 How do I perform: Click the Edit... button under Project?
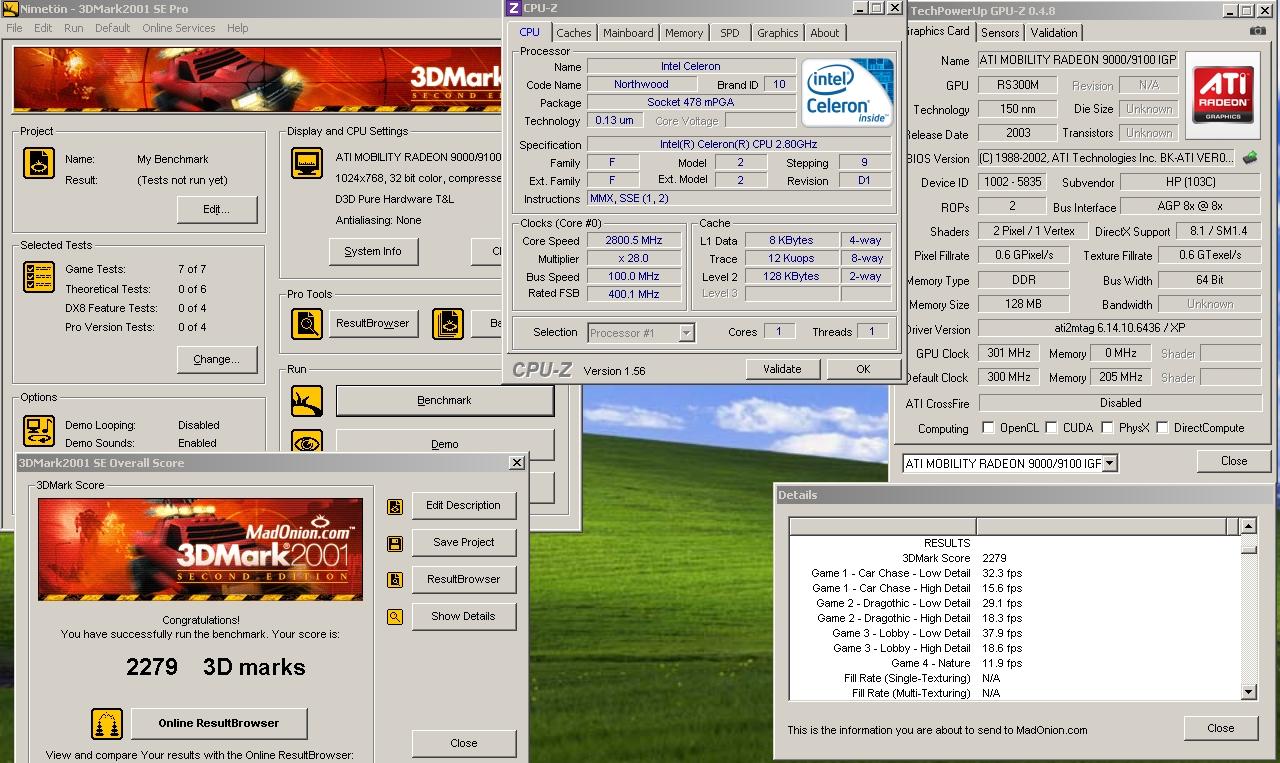tap(217, 210)
